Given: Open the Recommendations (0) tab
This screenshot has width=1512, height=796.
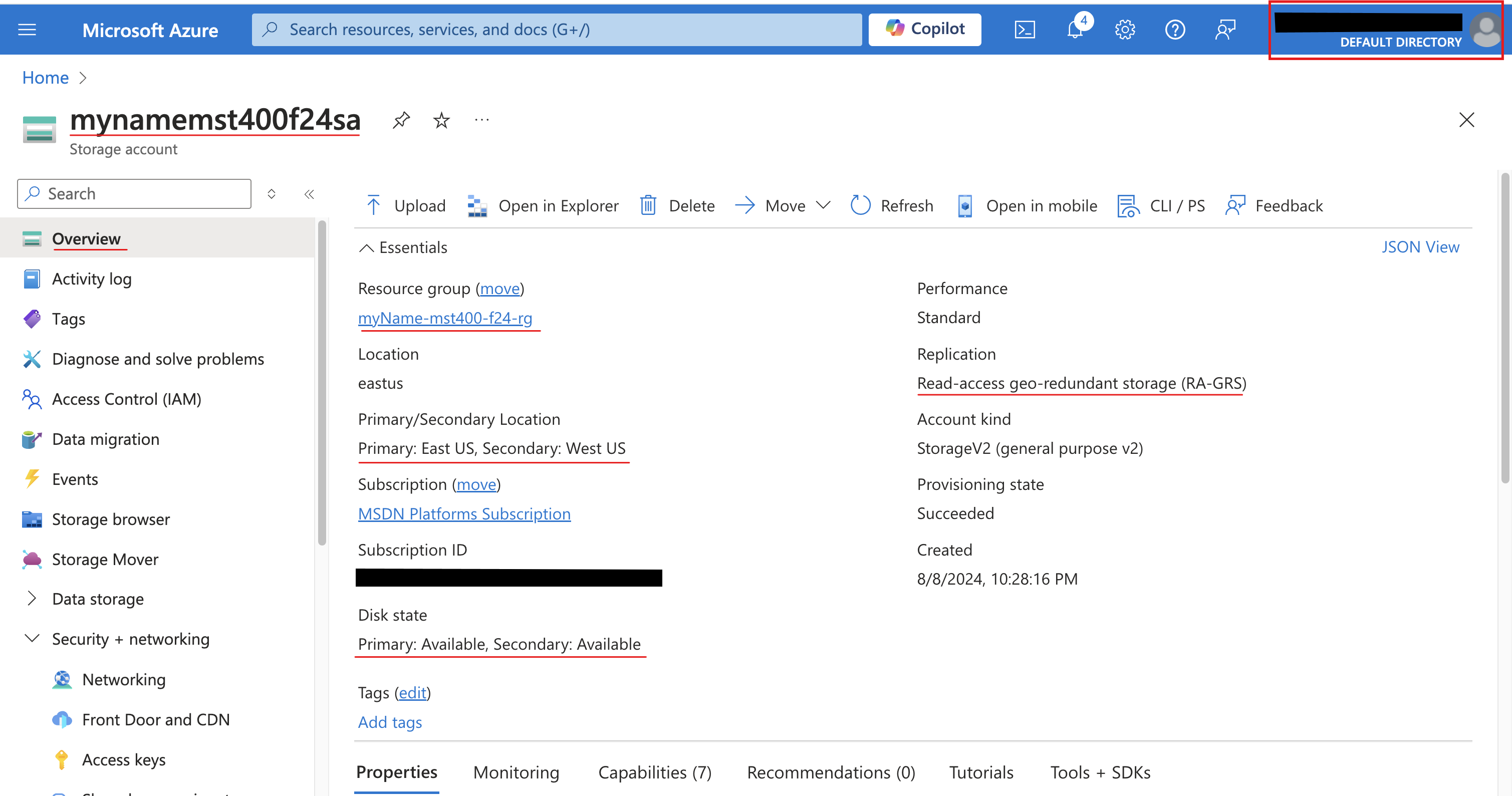Looking at the screenshot, I should (x=831, y=772).
